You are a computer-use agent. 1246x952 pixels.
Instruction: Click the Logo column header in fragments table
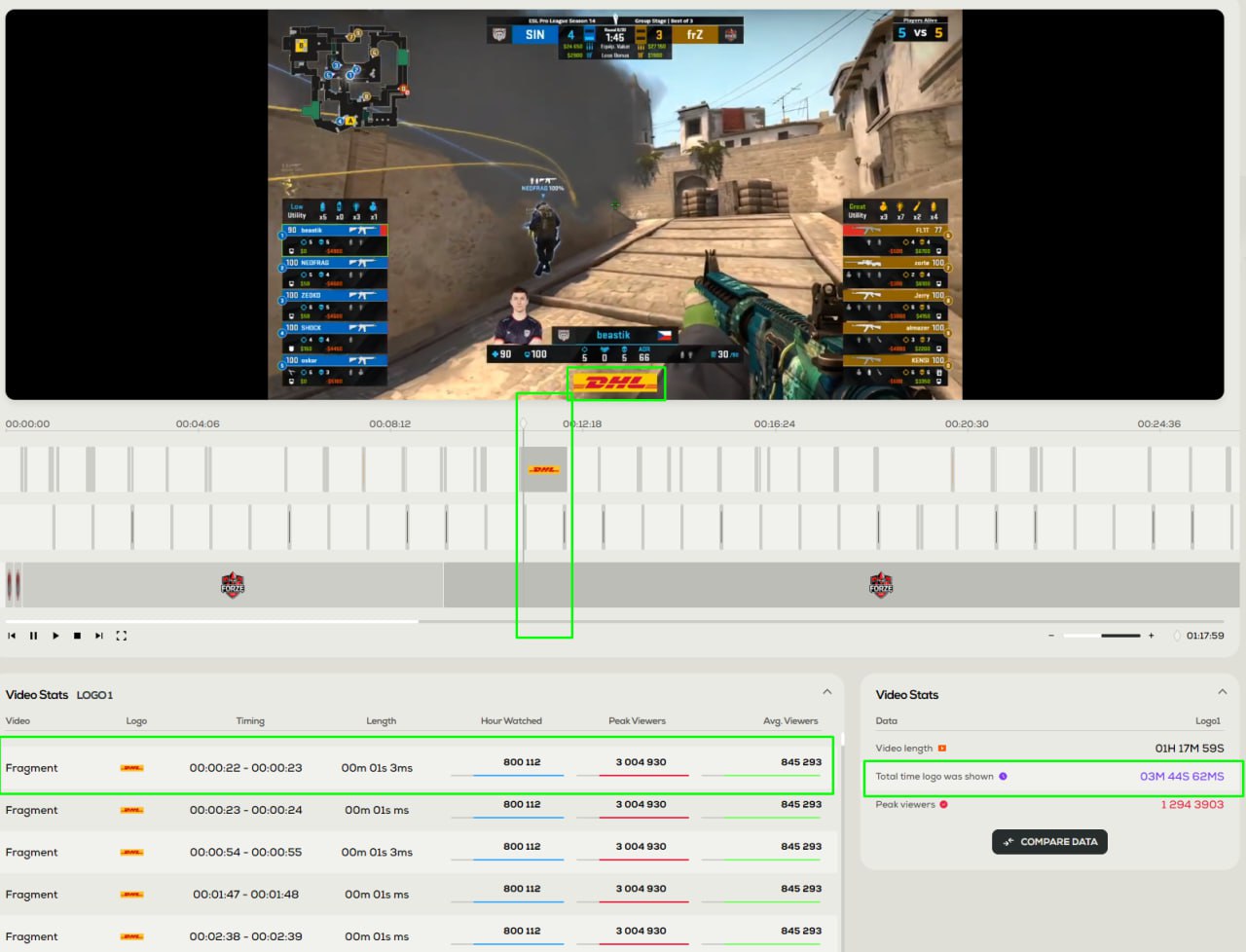click(x=136, y=721)
